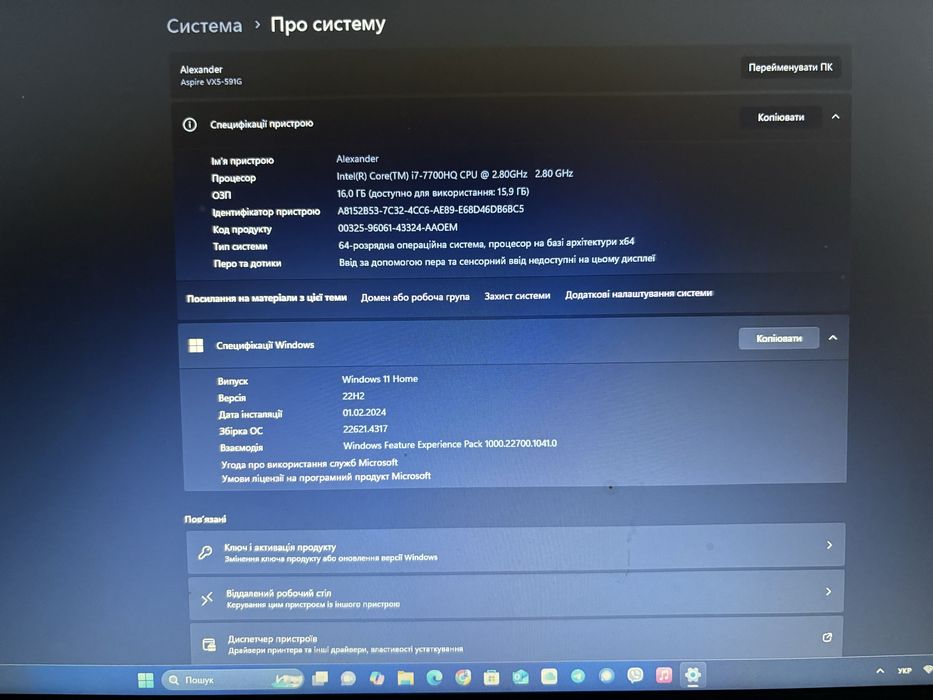Viewport: 933px width, 700px height.
Task: Open Viber from the taskbar
Action: [635, 675]
